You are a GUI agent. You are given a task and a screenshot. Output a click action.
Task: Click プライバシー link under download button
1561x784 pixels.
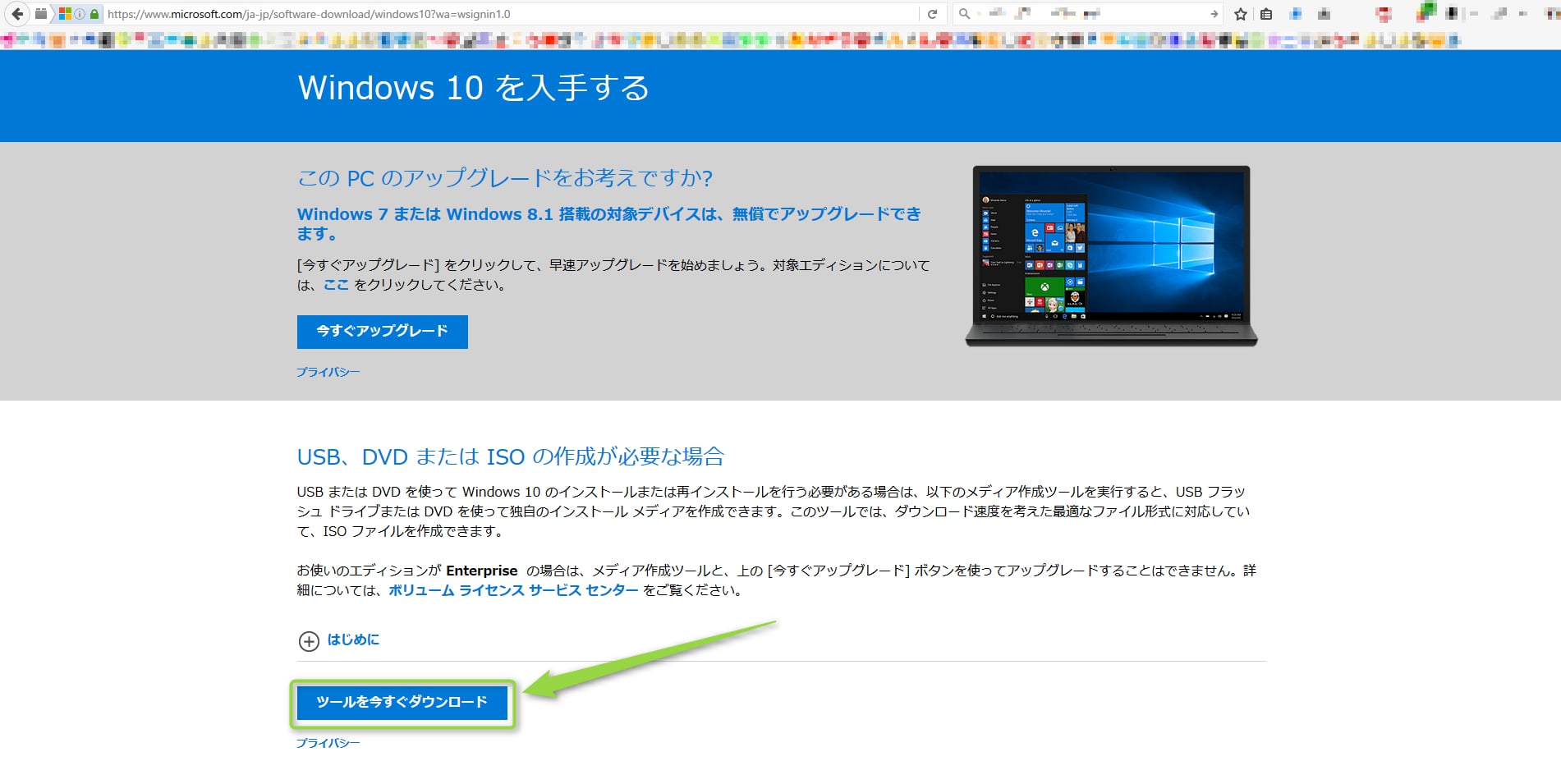(x=328, y=743)
